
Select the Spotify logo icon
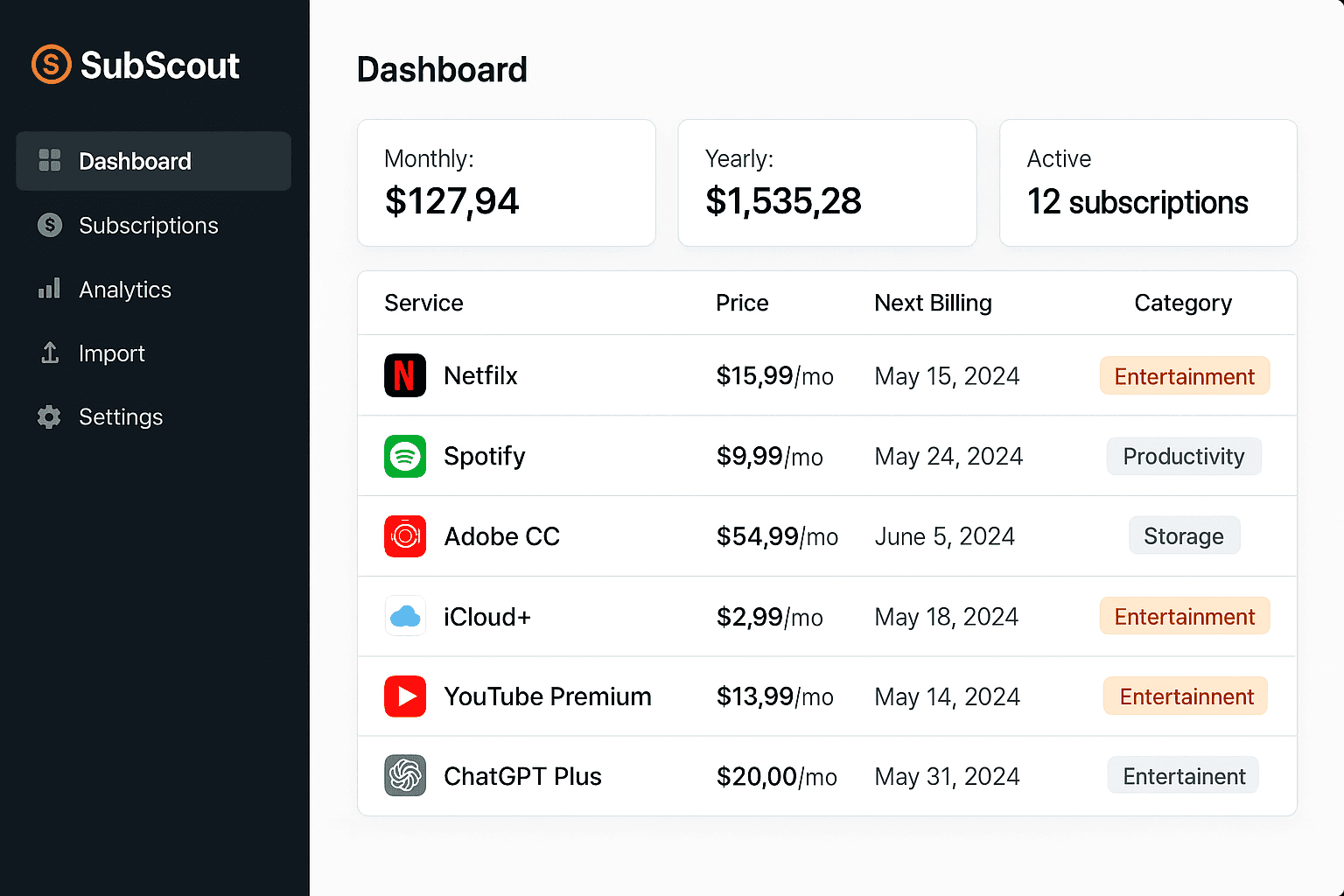coord(405,456)
